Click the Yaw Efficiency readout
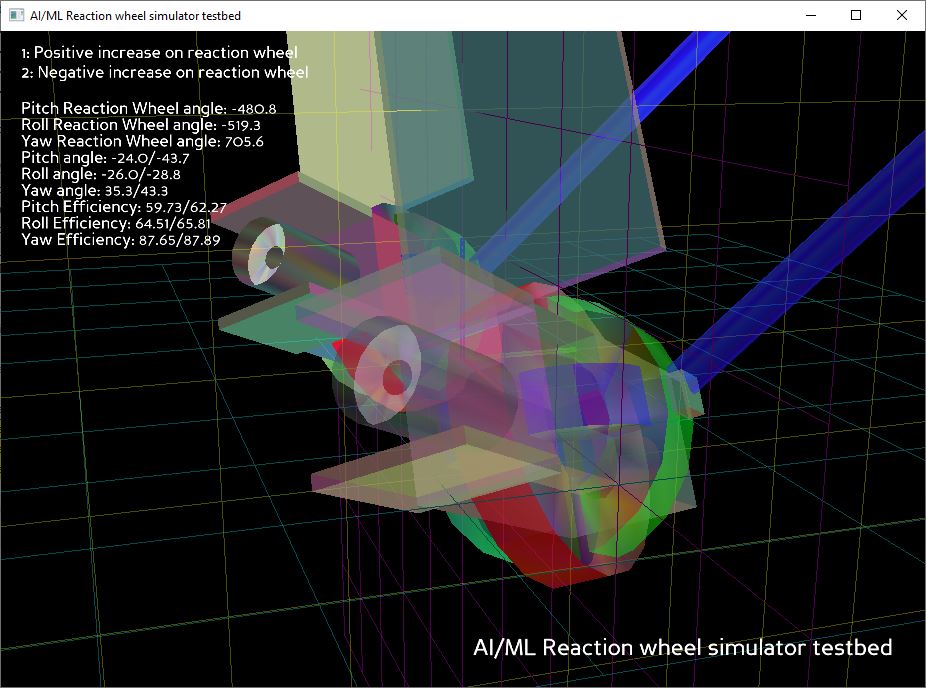 click(120, 240)
